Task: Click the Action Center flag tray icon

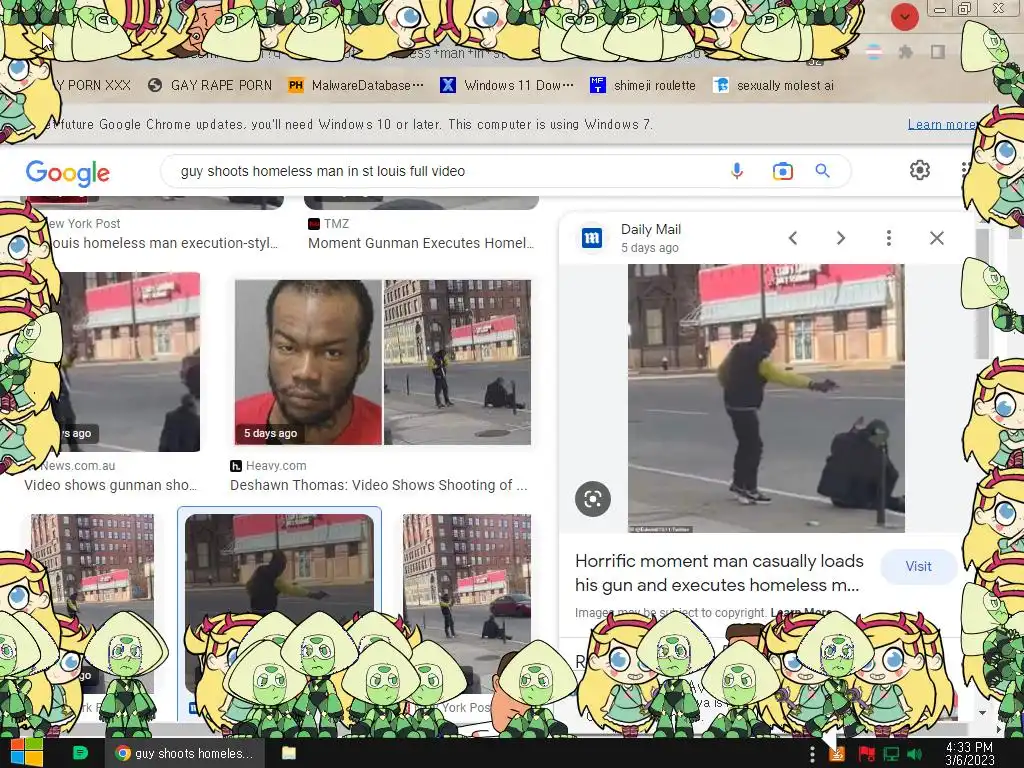Action: click(867, 755)
